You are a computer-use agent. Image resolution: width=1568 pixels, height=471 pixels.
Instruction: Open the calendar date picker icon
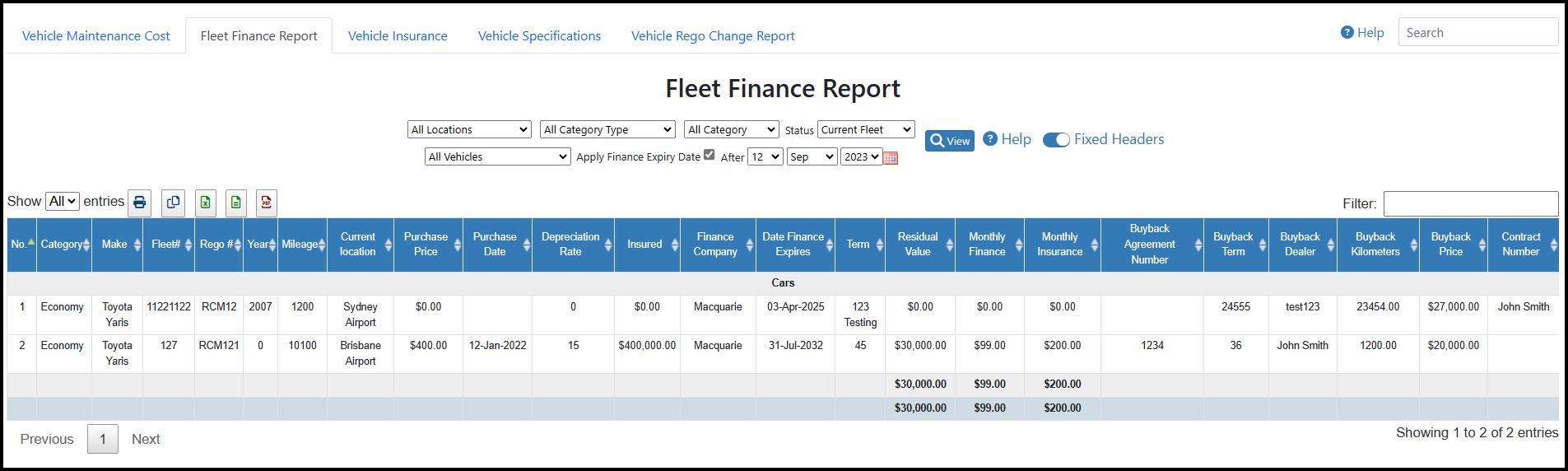[891, 157]
